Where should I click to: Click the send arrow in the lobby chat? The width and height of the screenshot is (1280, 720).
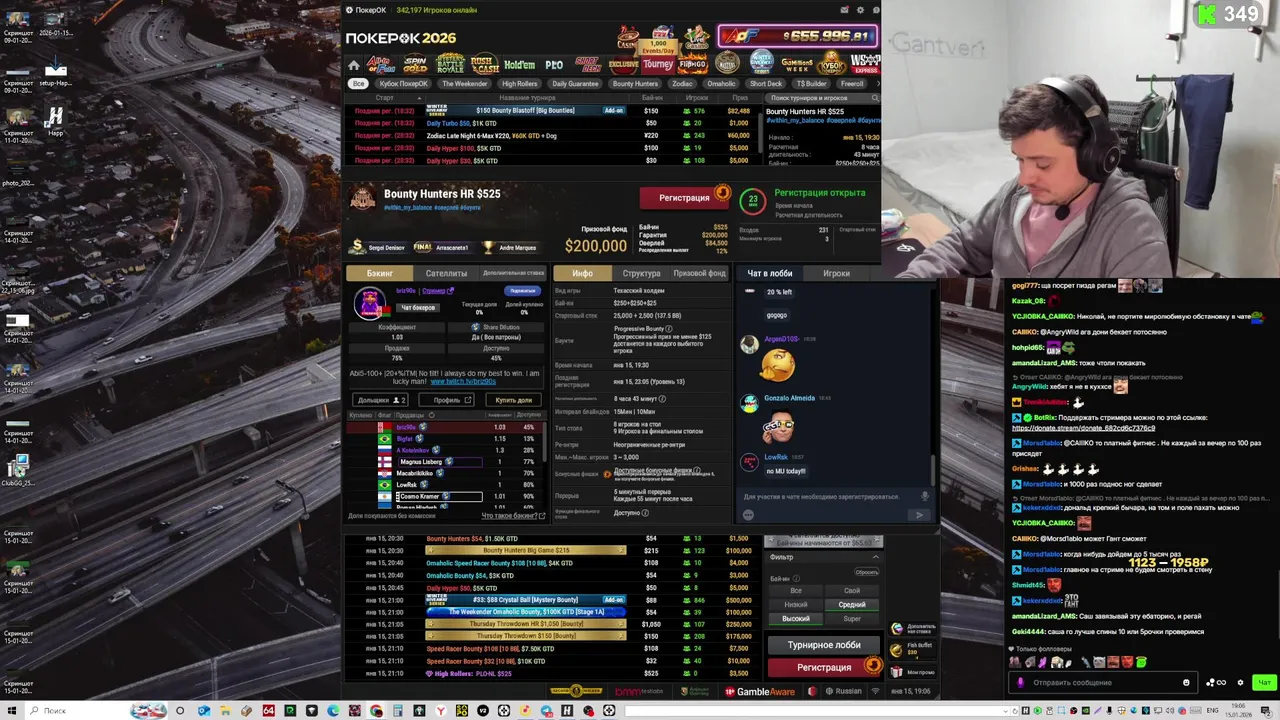[x=919, y=515]
